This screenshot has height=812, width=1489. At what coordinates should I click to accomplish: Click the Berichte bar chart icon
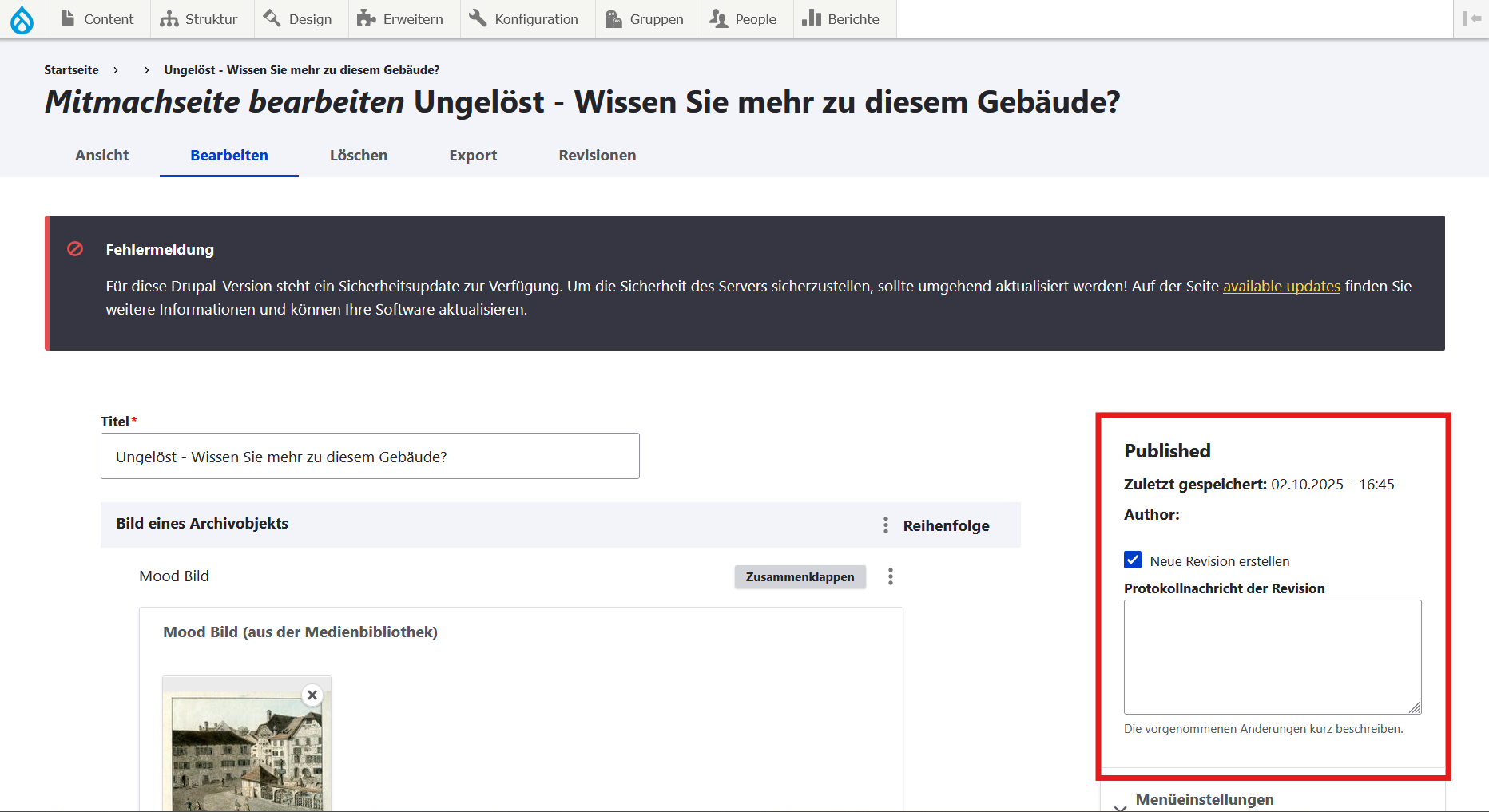[812, 18]
